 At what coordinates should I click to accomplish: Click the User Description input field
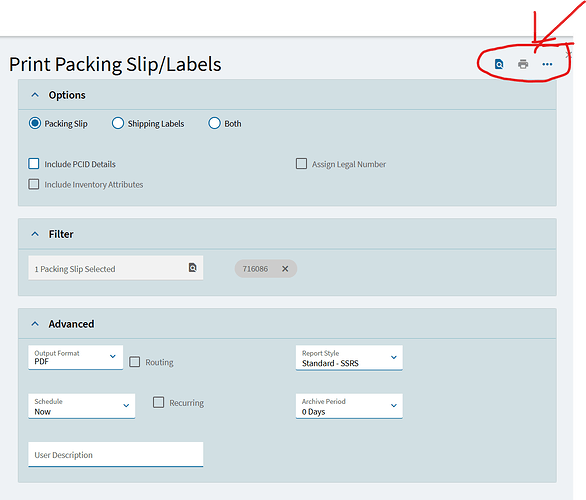click(x=115, y=454)
